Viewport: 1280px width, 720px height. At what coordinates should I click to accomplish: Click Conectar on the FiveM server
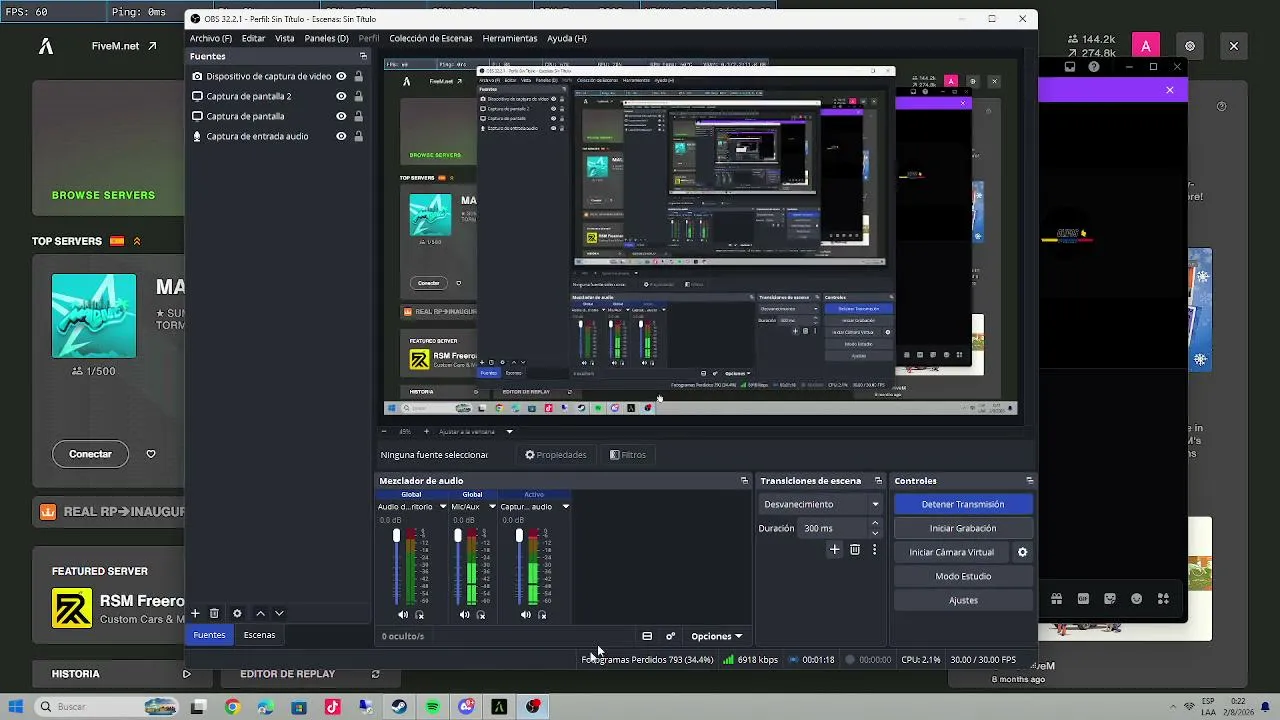click(x=90, y=454)
